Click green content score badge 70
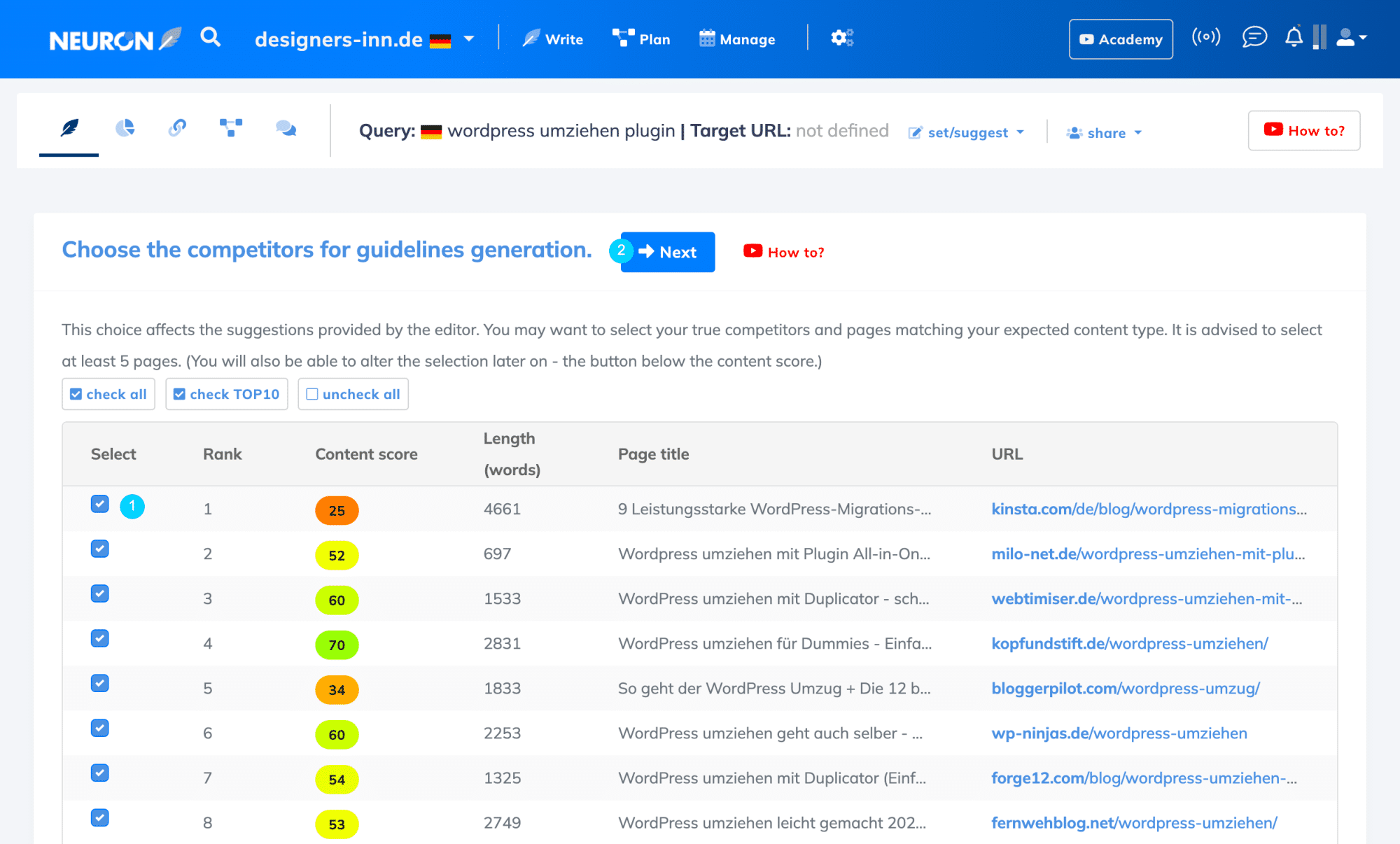1400x844 pixels. [x=337, y=645]
